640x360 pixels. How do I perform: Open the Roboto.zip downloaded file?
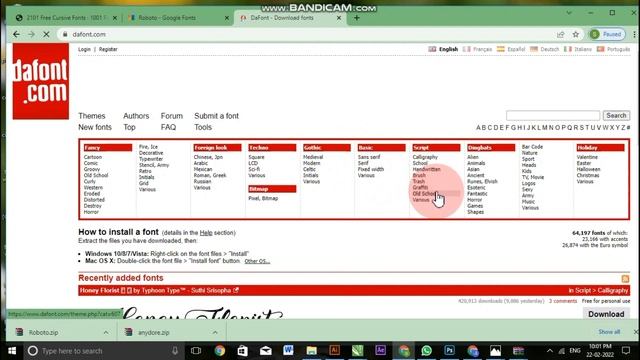point(43,333)
